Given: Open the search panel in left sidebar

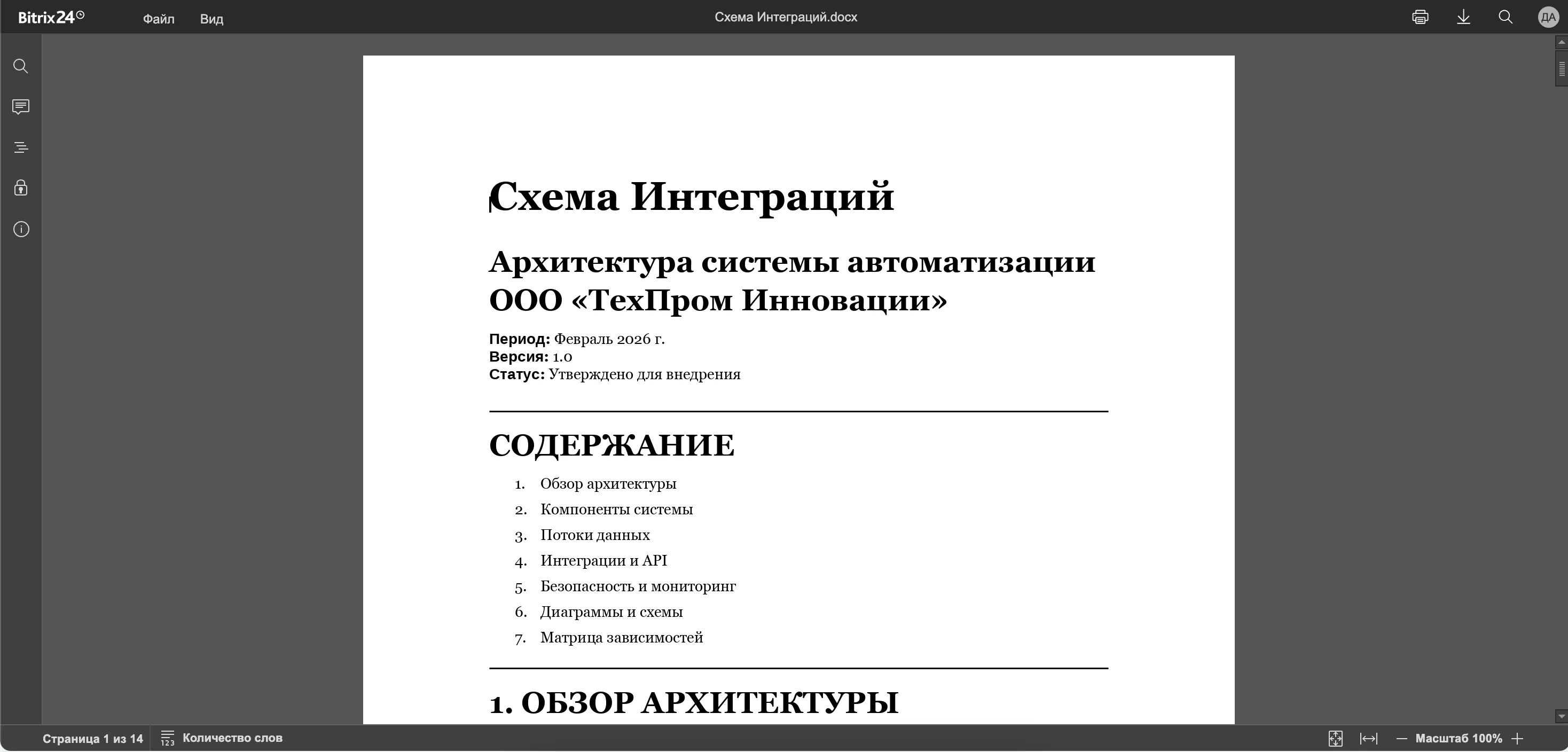Looking at the screenshot, I should pos(21,66).
